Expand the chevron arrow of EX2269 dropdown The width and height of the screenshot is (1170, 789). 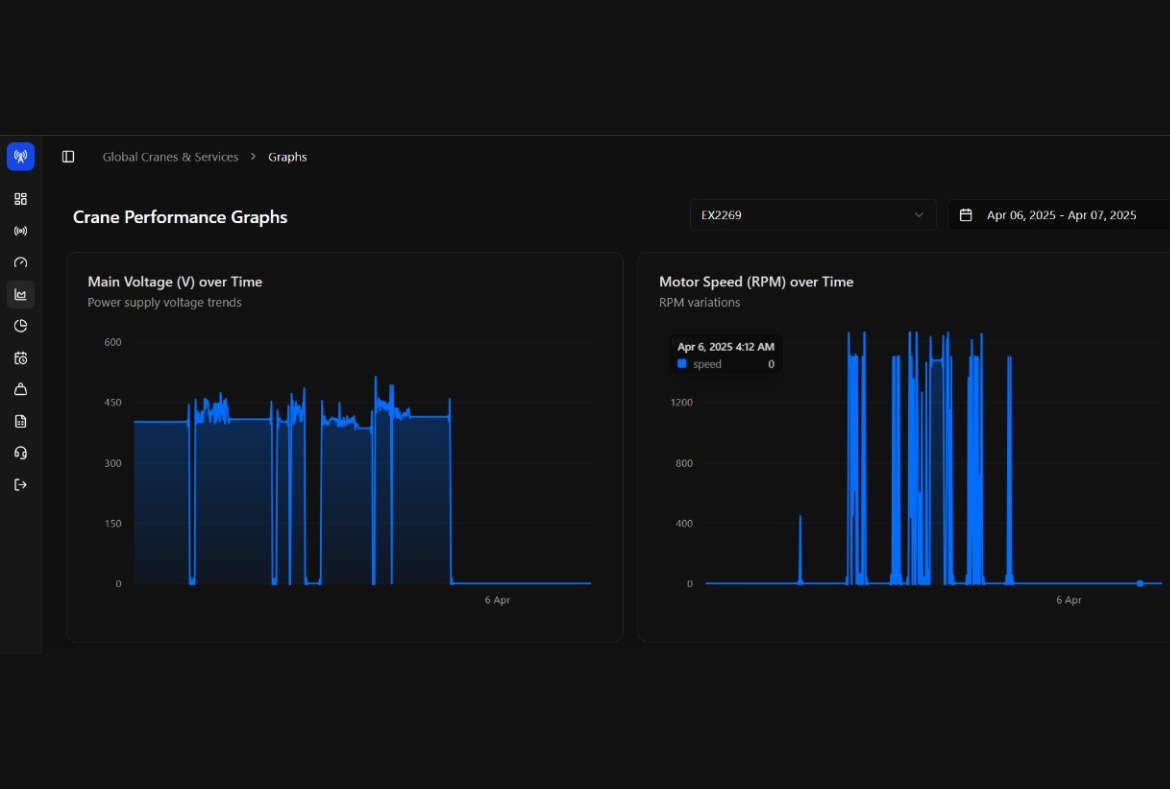(919, 215)
